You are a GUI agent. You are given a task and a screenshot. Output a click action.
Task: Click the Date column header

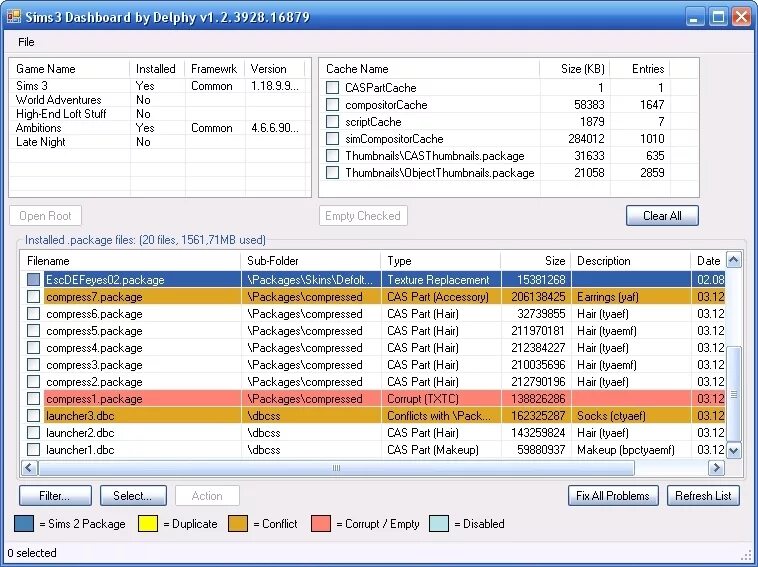708,261
